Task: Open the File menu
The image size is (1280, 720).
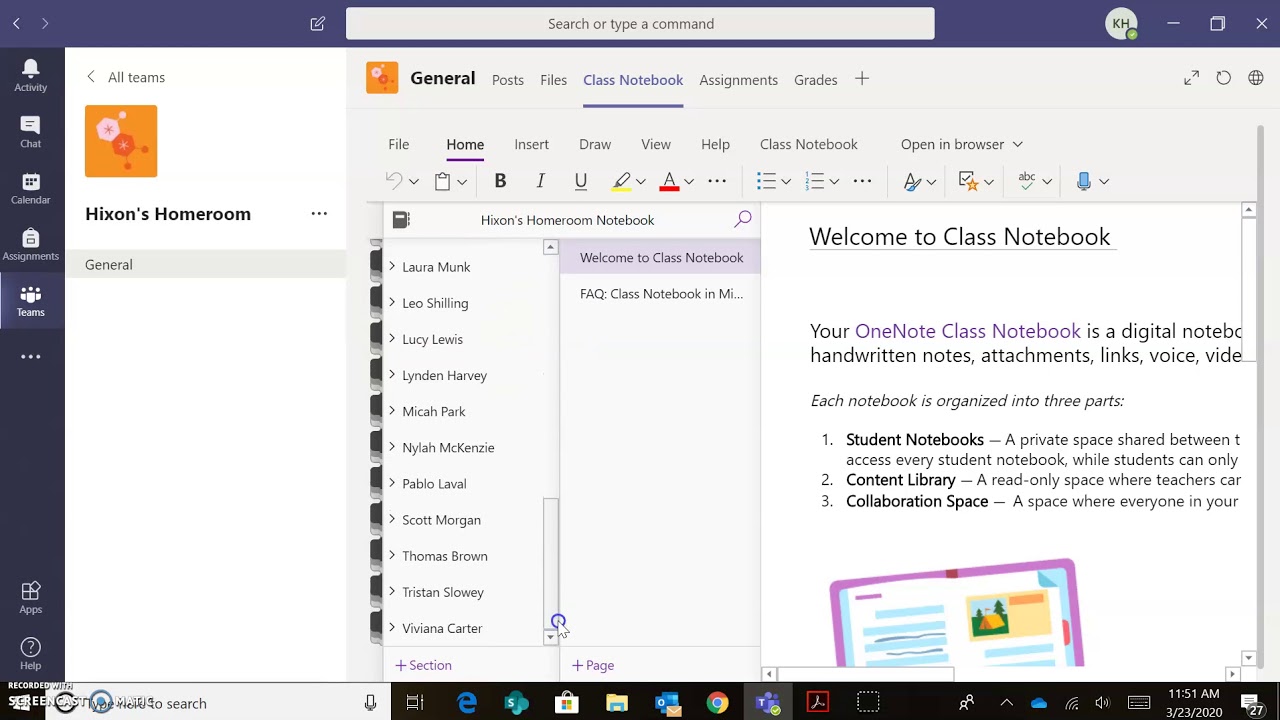Action: tap(398, 144)
